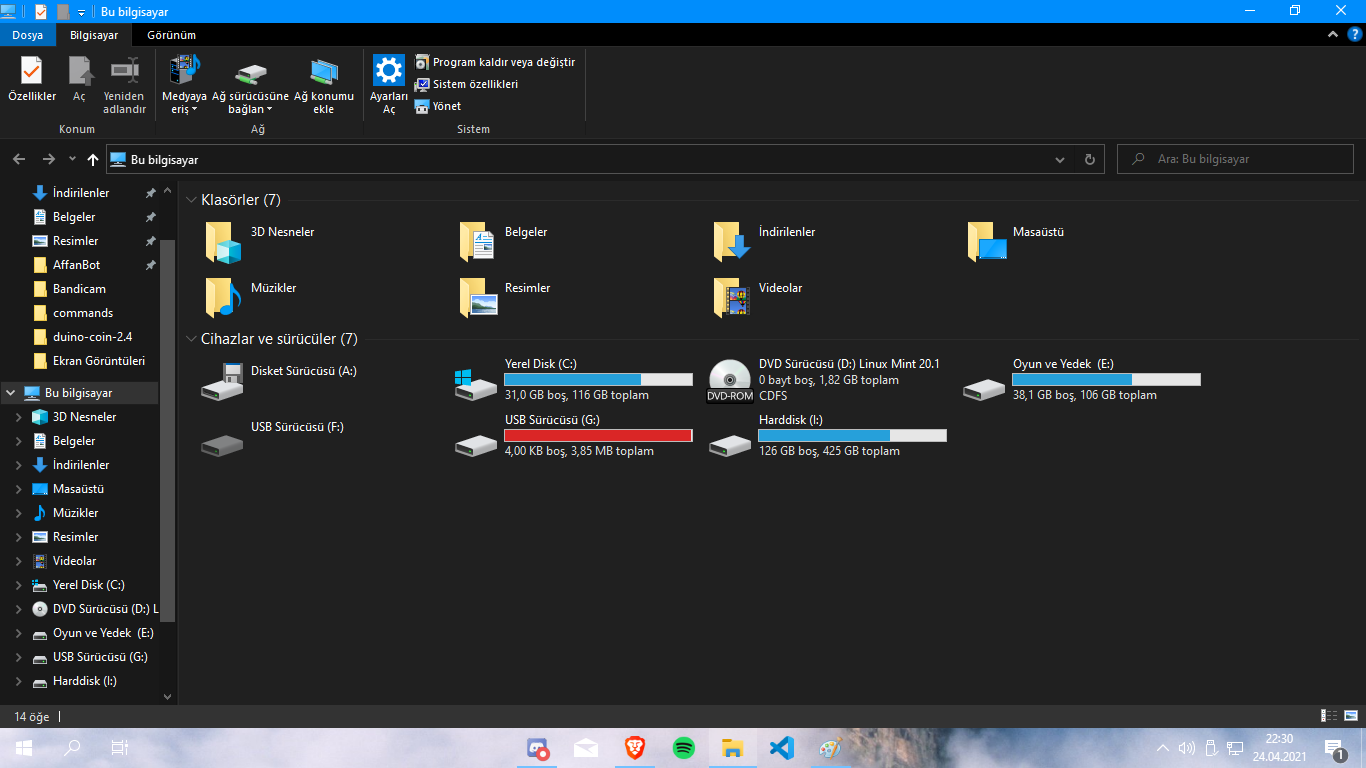Go back with the left arrow
1366x768 pixels.
click(18, 159)
